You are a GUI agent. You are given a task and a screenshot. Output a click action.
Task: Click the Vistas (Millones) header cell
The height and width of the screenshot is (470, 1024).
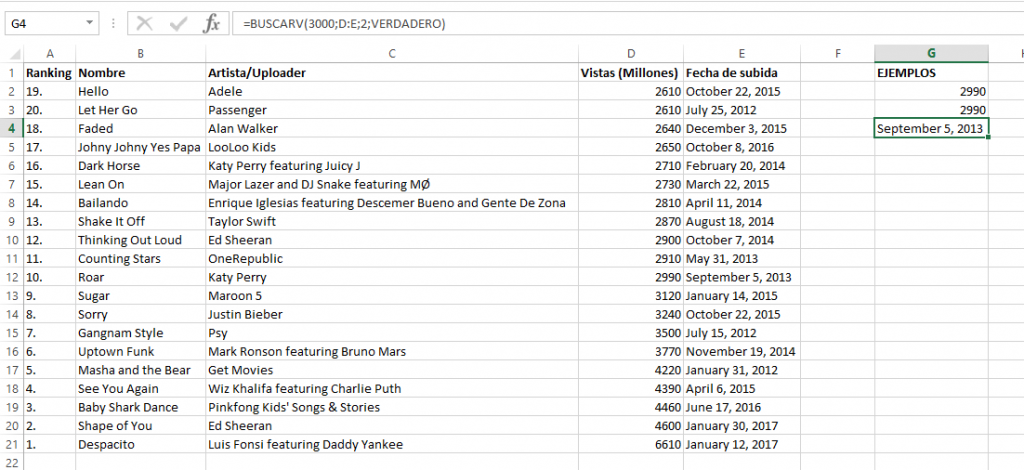tap(630, 73)
